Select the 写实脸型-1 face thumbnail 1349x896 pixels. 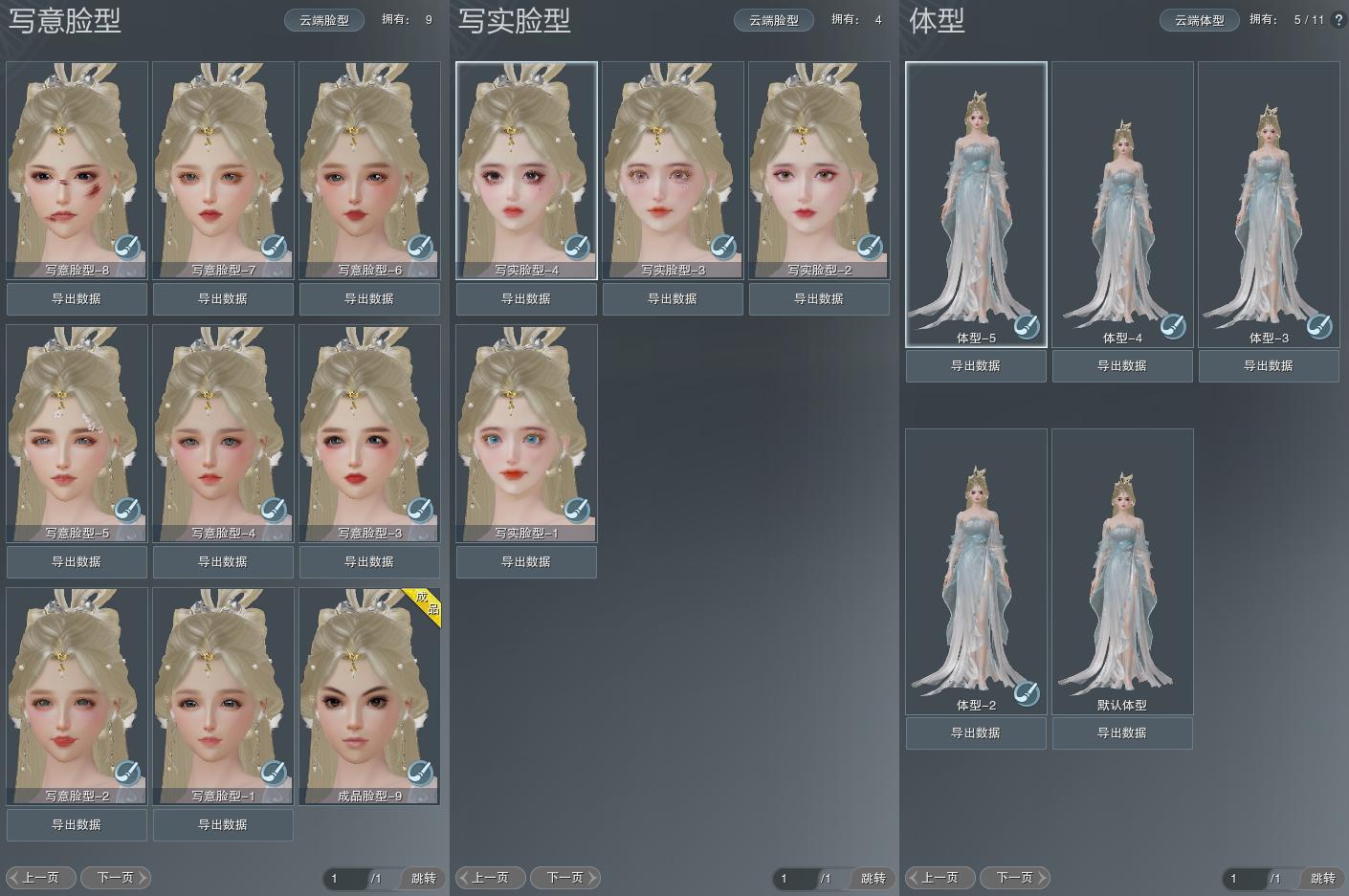point(527,433)
